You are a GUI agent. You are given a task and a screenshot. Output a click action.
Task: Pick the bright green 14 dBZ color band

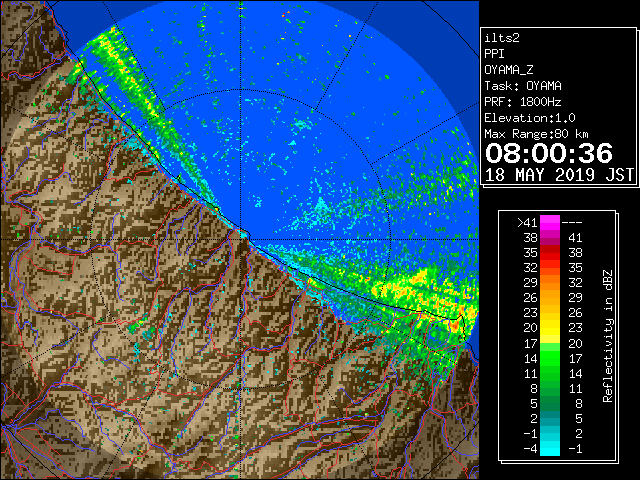pyautogui.click(x=550, y=358)
